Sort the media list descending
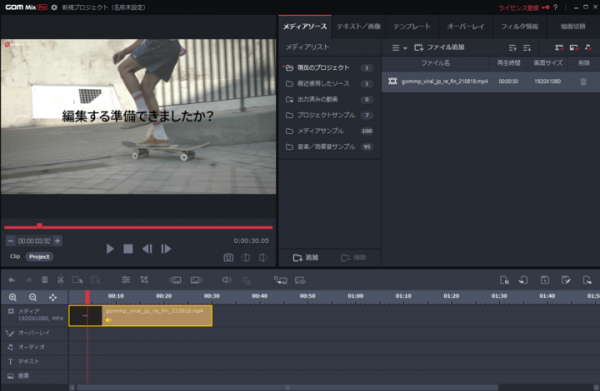Viewport: 600px width, 391px height. 527,48
